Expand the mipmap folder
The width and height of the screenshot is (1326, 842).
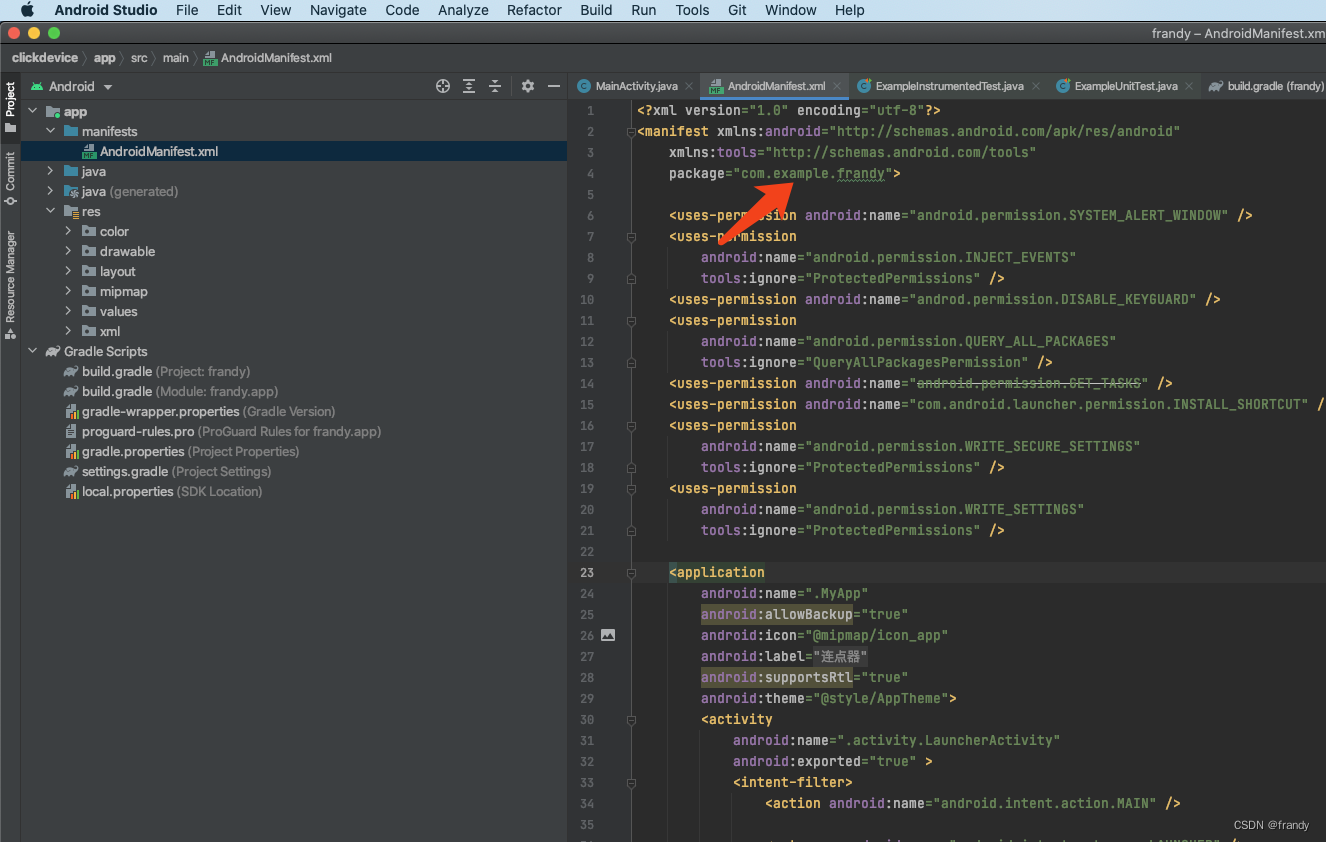click(x=68, y=292)
